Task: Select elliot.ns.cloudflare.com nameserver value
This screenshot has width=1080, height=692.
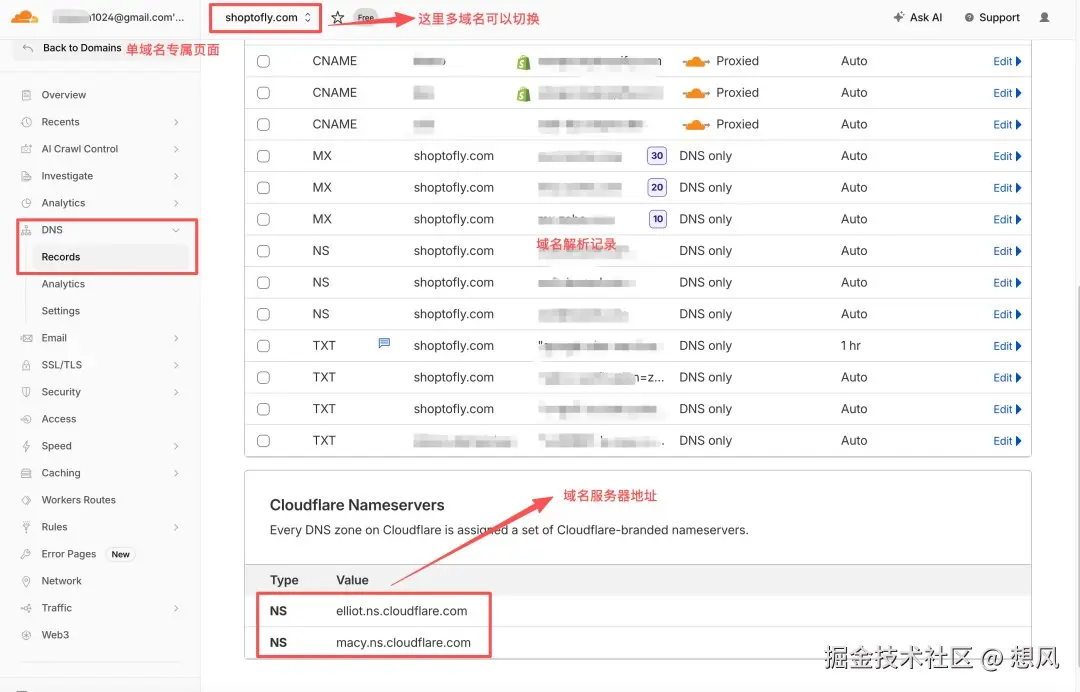Action: point(402,611)
